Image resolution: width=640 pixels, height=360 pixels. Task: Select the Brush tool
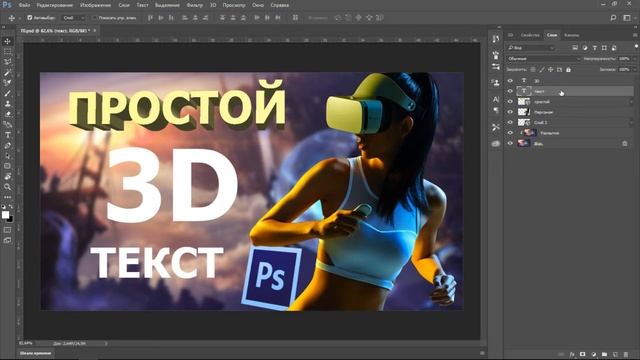pyautogui.click(x=7, y=93)
